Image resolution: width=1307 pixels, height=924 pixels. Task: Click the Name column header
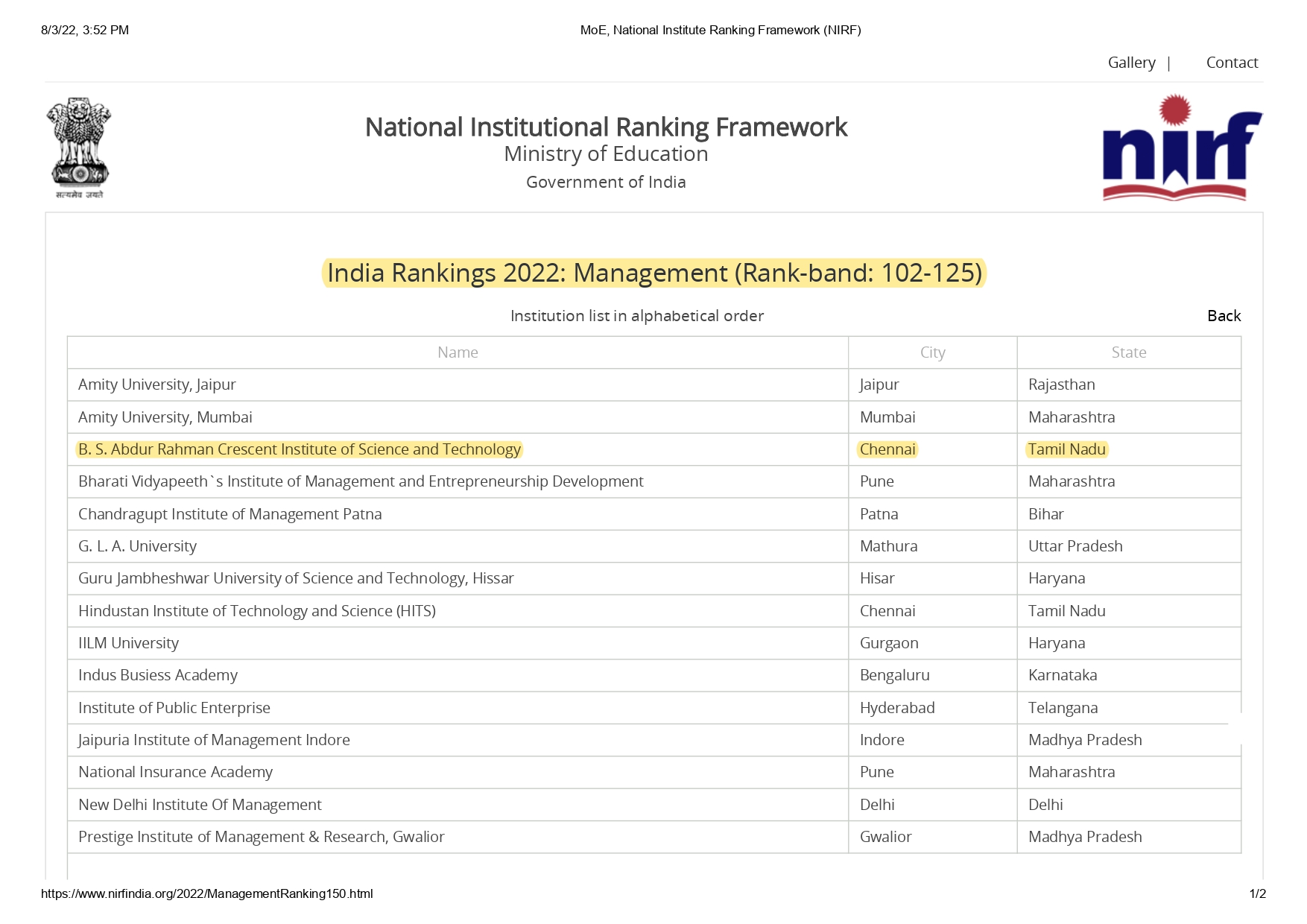tap(458, 352)
